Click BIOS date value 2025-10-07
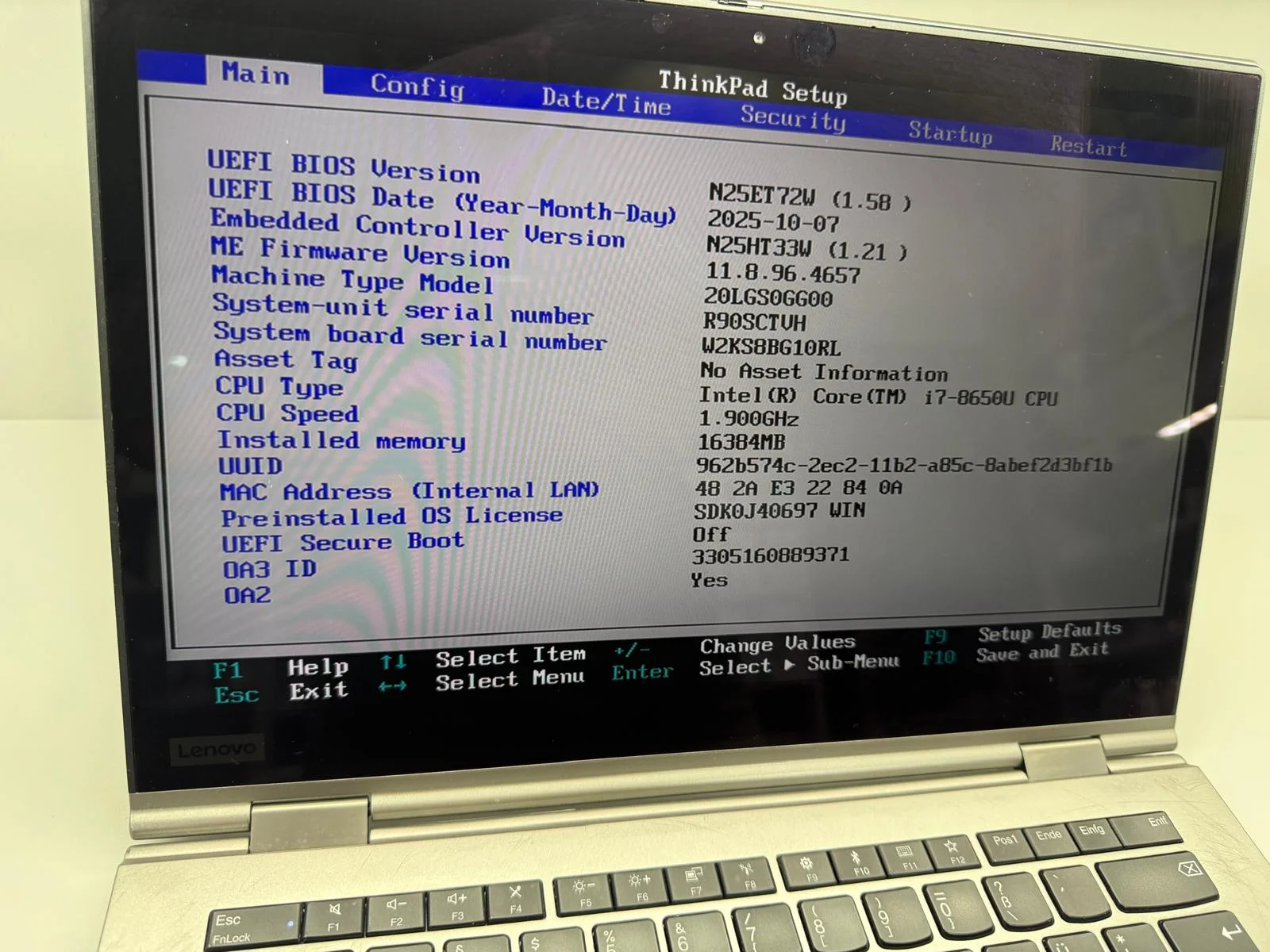The width and height of the screenshot is (1270, 952). [773, 221]
